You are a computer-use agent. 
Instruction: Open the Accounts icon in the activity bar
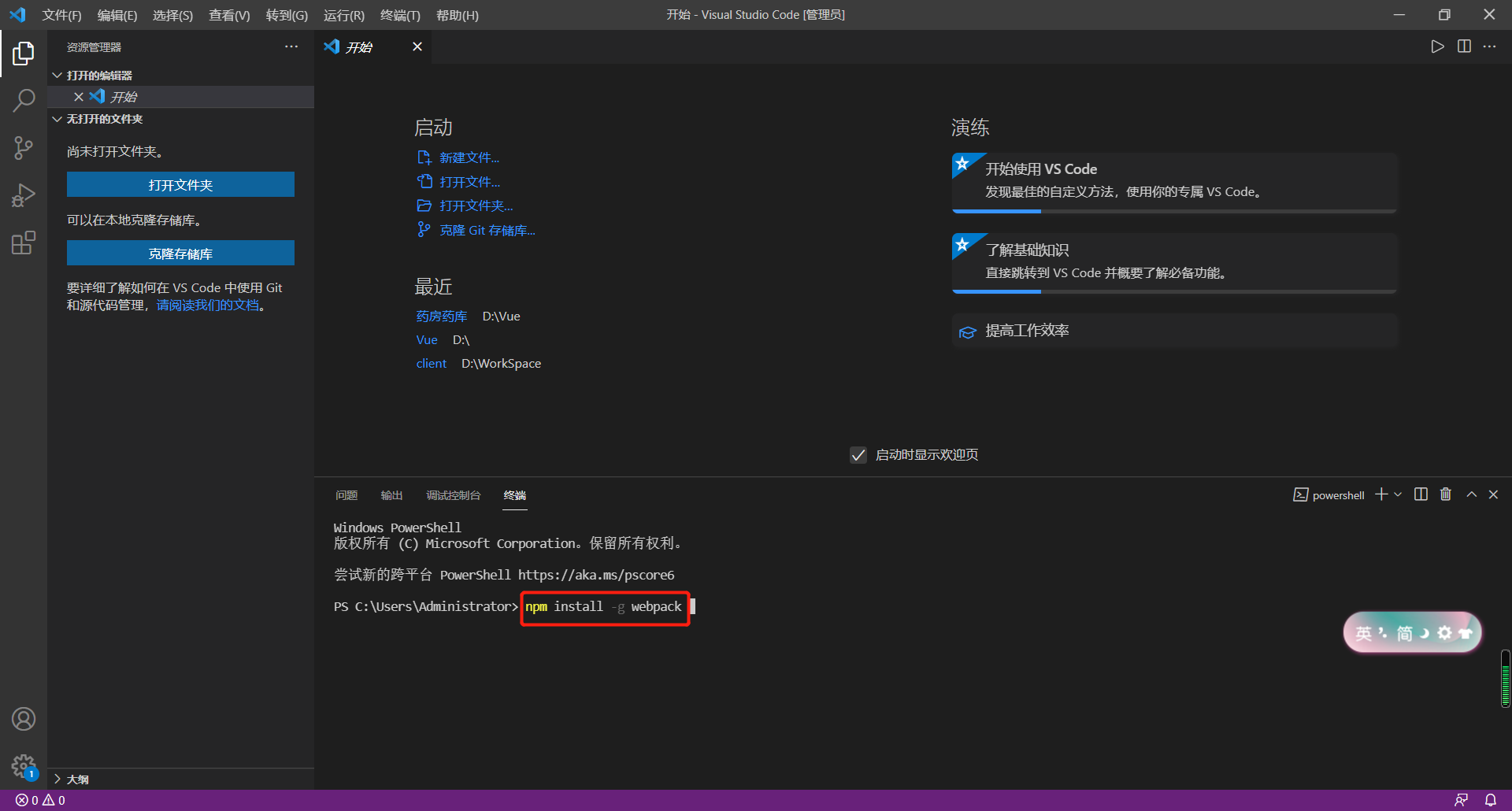coord(24,718)
